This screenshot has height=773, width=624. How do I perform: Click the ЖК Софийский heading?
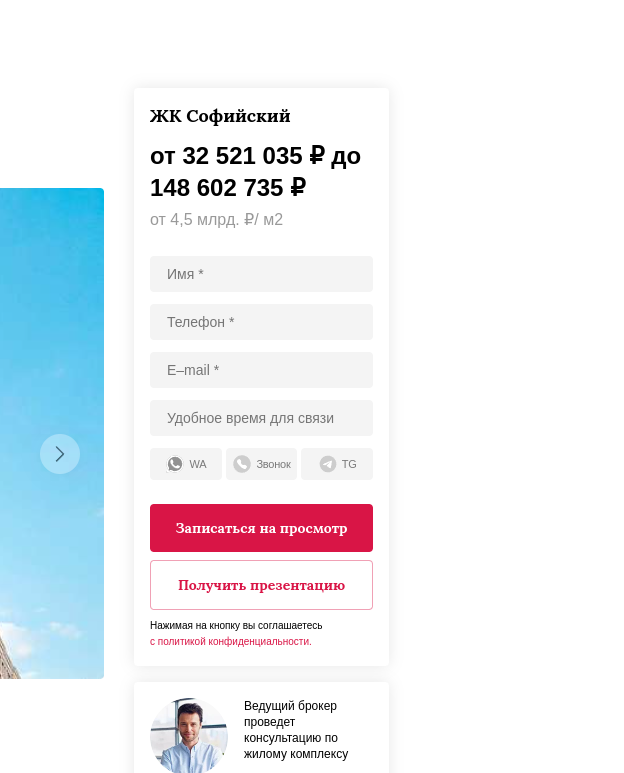(x=220, y=116)
